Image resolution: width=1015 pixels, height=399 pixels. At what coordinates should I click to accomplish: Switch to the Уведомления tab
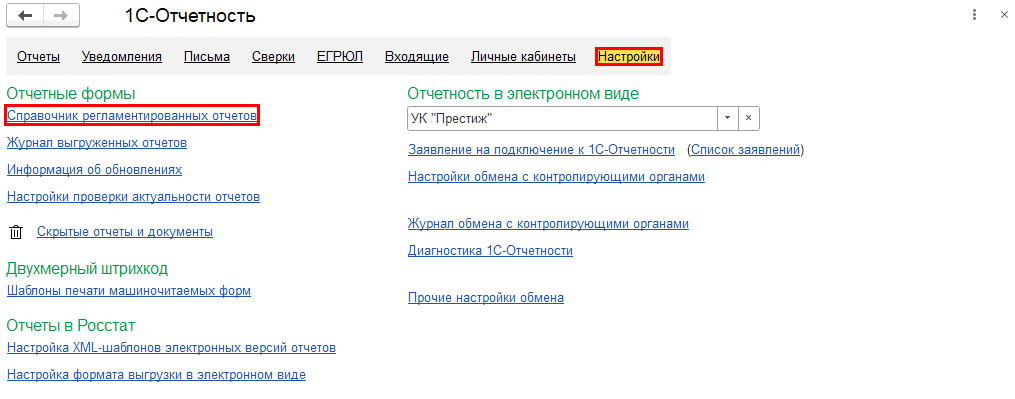coord(122,57)
